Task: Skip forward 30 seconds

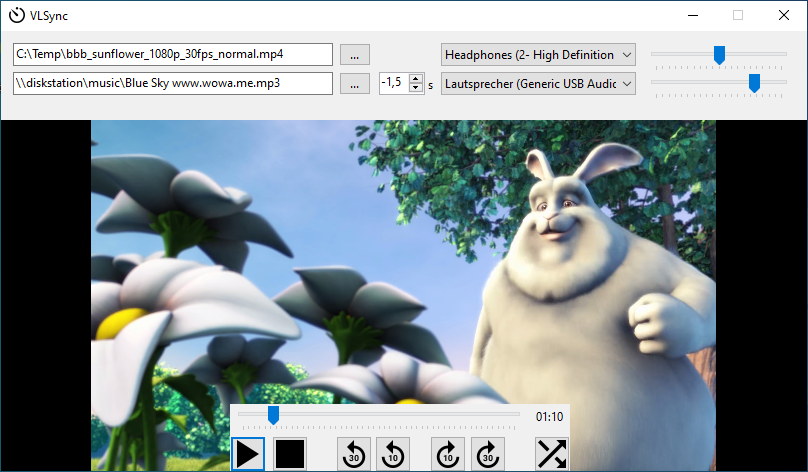Action: [x=487, y=454]
